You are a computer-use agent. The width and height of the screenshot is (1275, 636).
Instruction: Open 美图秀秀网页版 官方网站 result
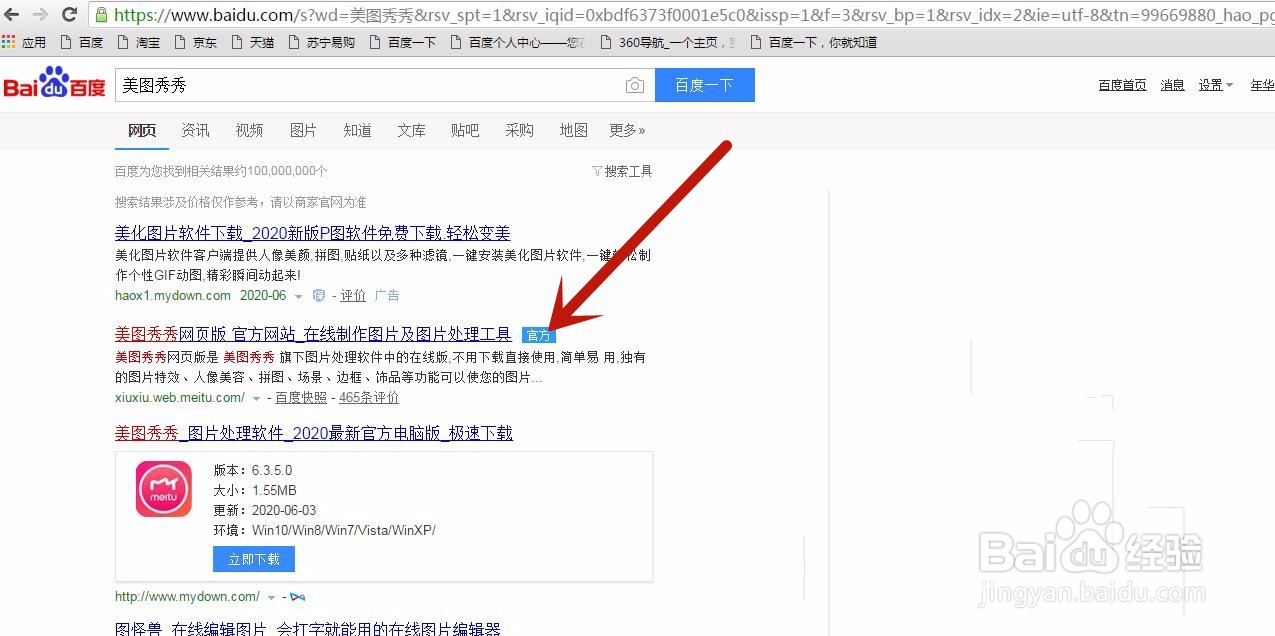tap(313, 334)
